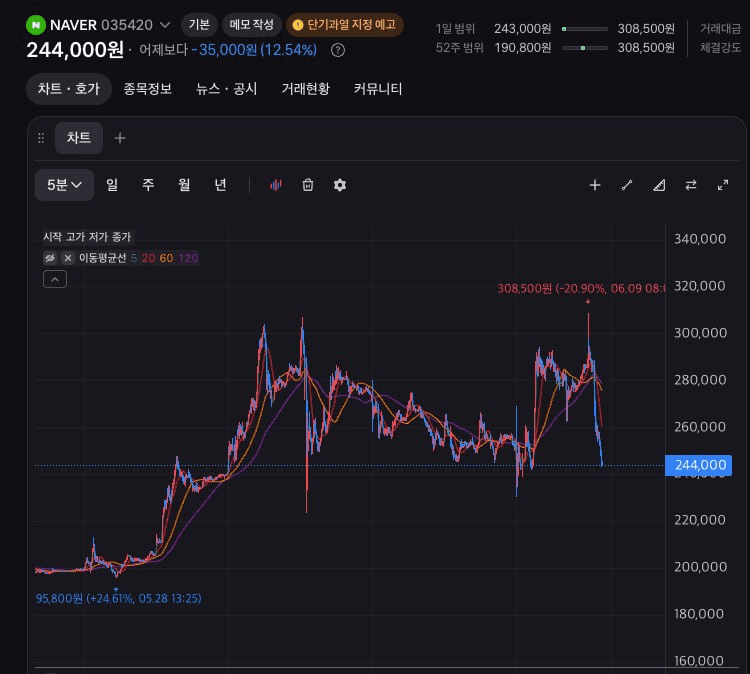The image size is (750, 674).
Task: Click the 308,500원 high price marker label
Action: [581, 288]
